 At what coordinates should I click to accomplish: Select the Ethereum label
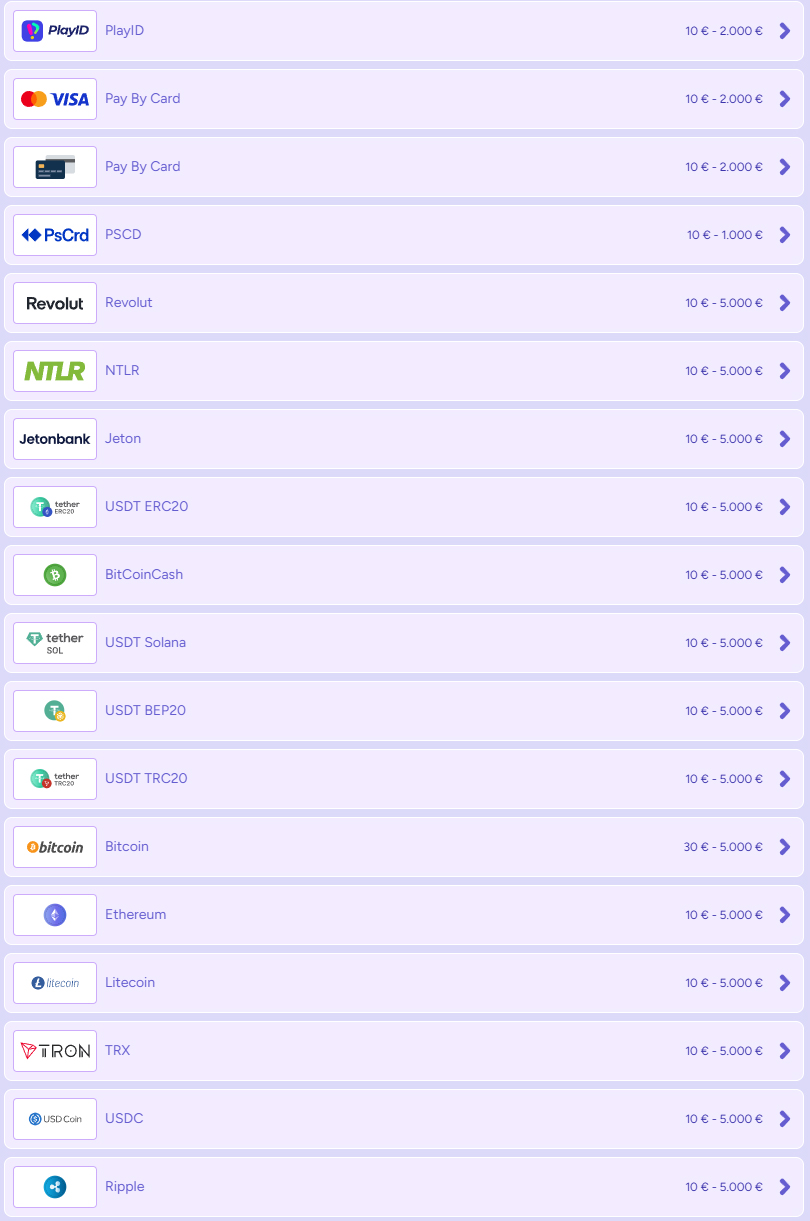(x=136, y=915)
